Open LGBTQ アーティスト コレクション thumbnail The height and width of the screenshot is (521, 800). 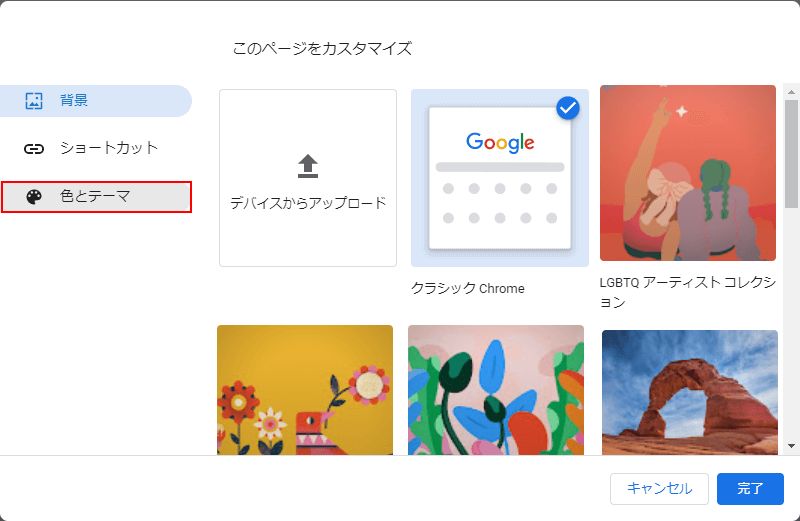(688, 173)
